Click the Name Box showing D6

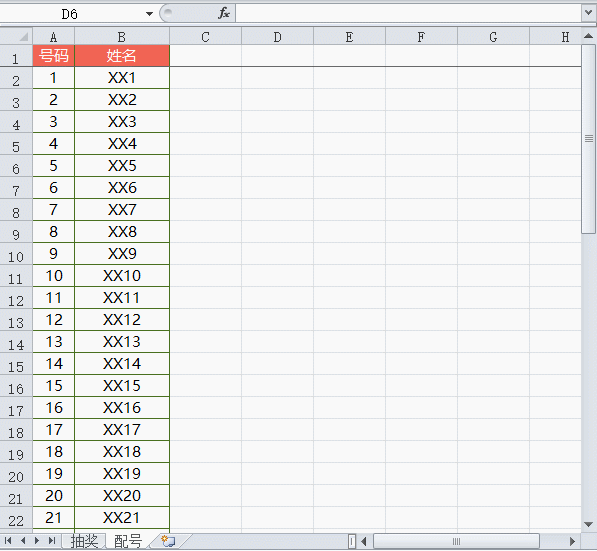coord(70,14)
